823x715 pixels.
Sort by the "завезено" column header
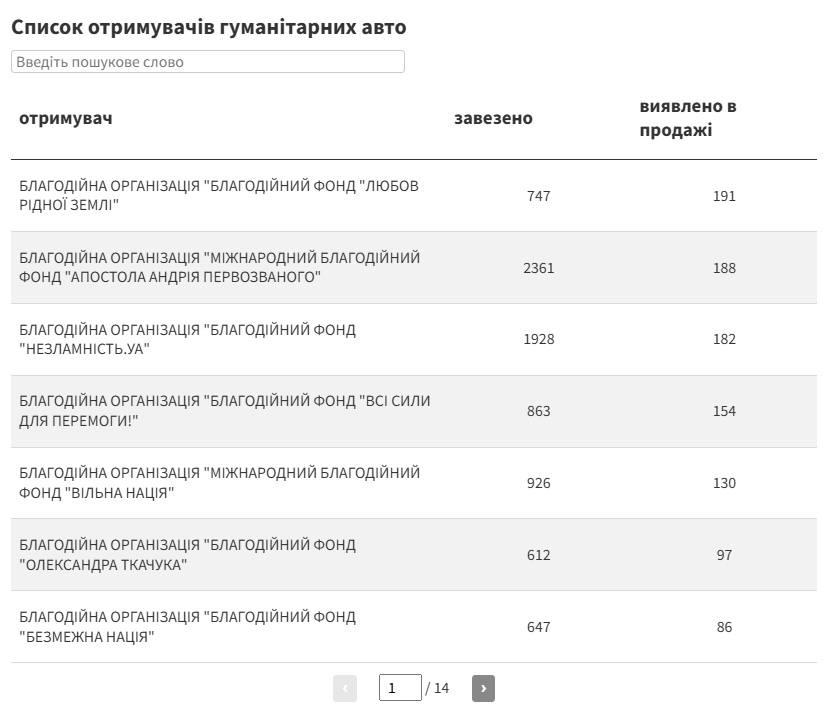[493, 118]
